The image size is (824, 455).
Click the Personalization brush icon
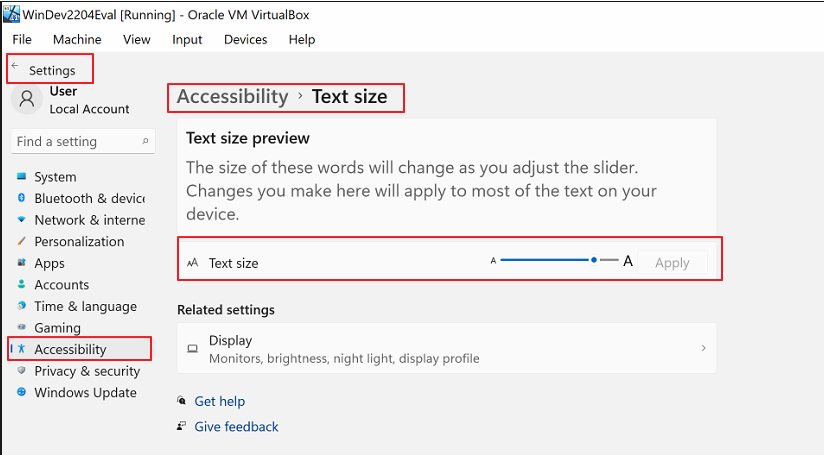pos(21,241)
